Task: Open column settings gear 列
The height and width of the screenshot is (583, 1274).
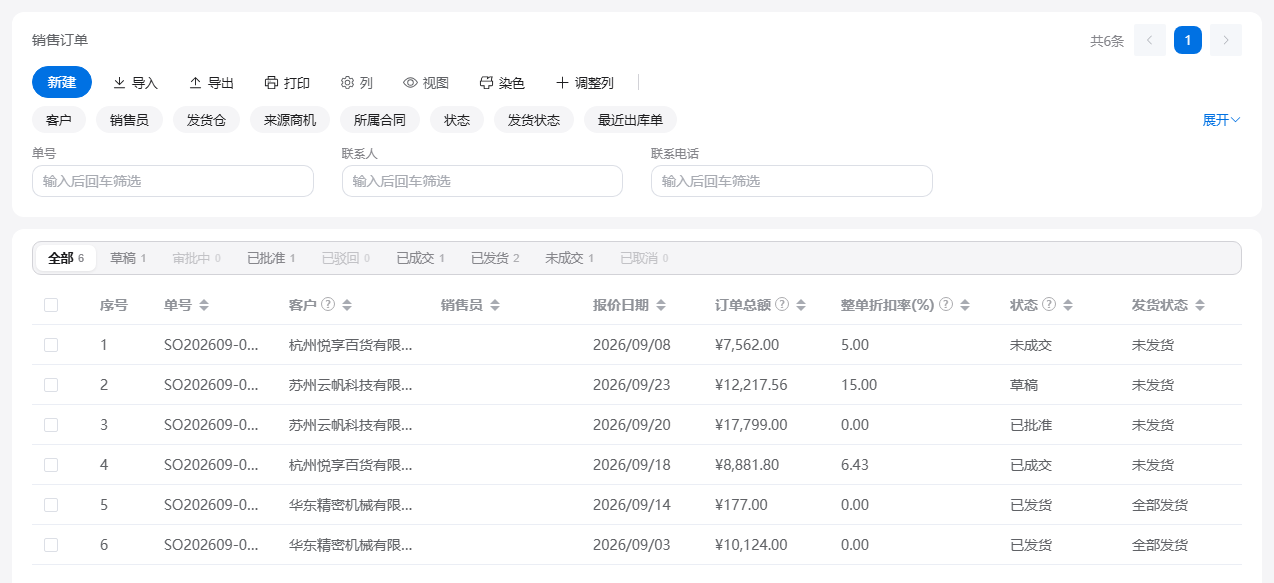Action: coord(347,82)
